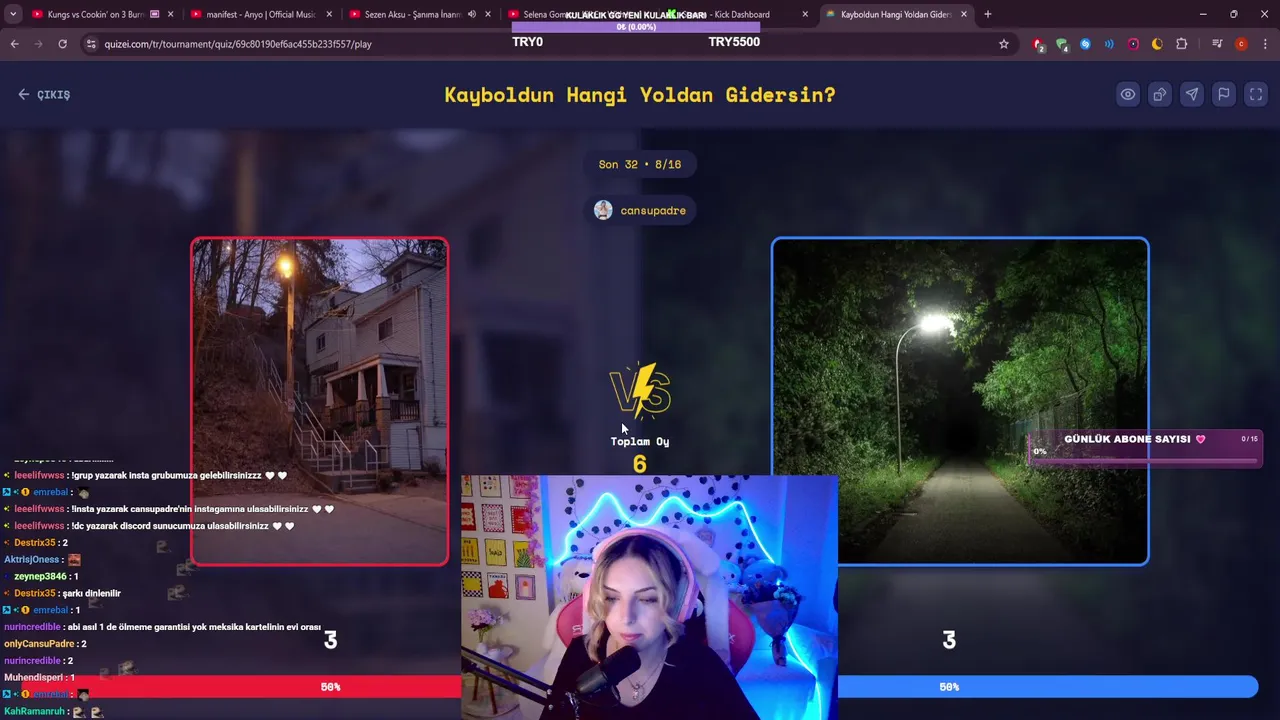Go forward with the browser forward arrow
This screenshot has width=1280, height=720.
click(38, 44)
